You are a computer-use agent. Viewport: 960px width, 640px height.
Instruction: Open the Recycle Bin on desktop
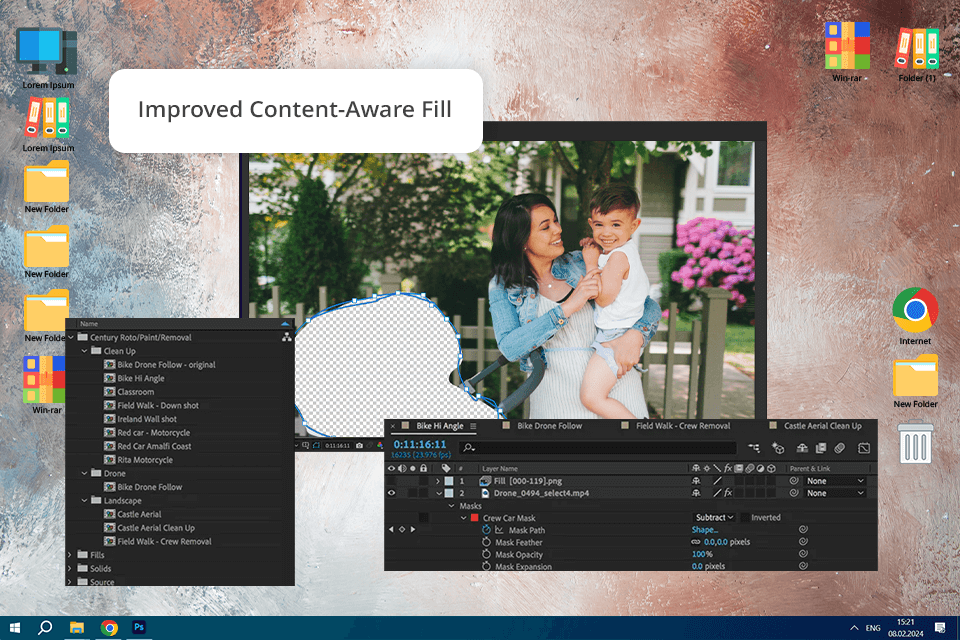915,443
